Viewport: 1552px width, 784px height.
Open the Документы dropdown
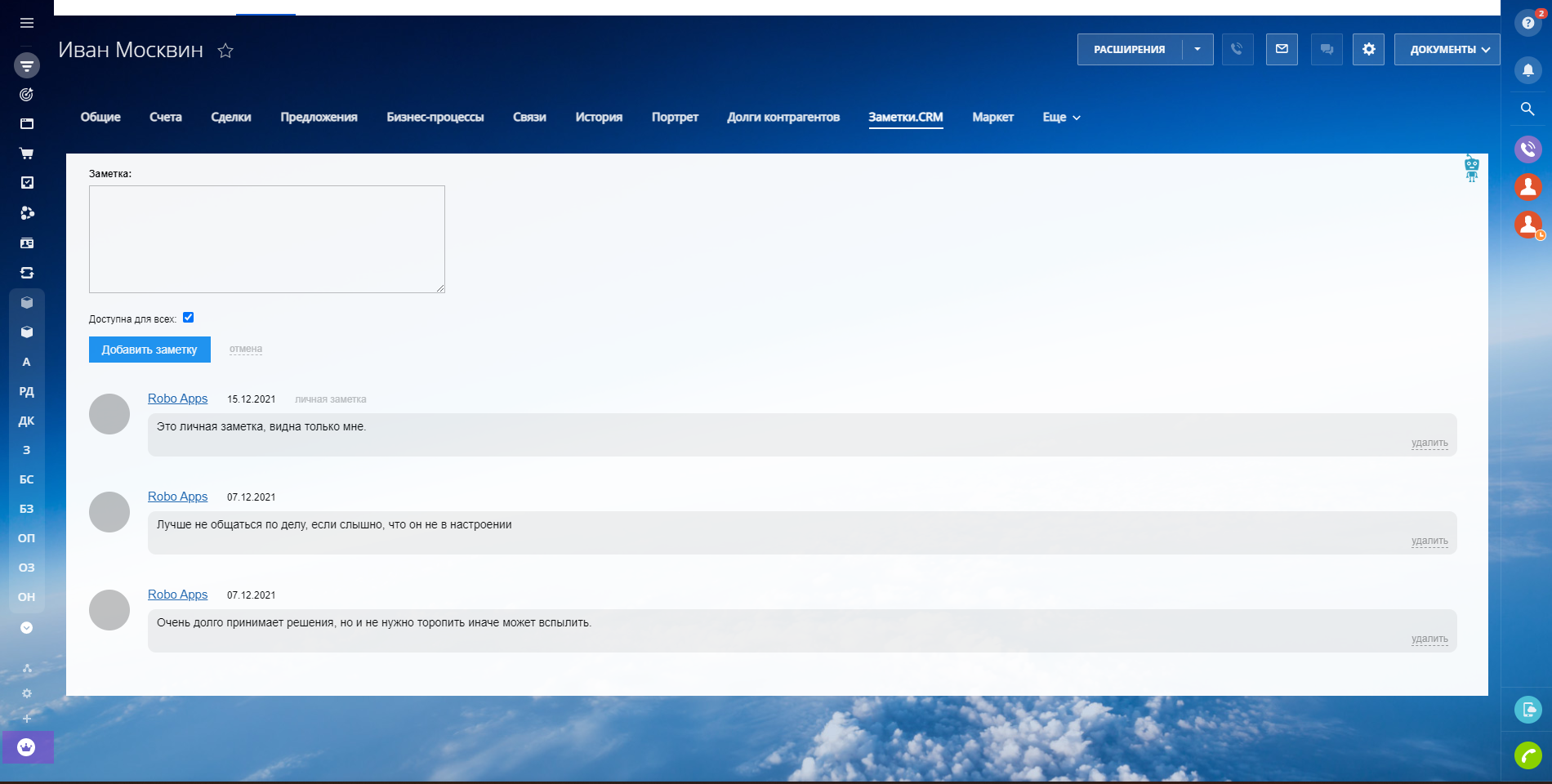point(1447,49)
